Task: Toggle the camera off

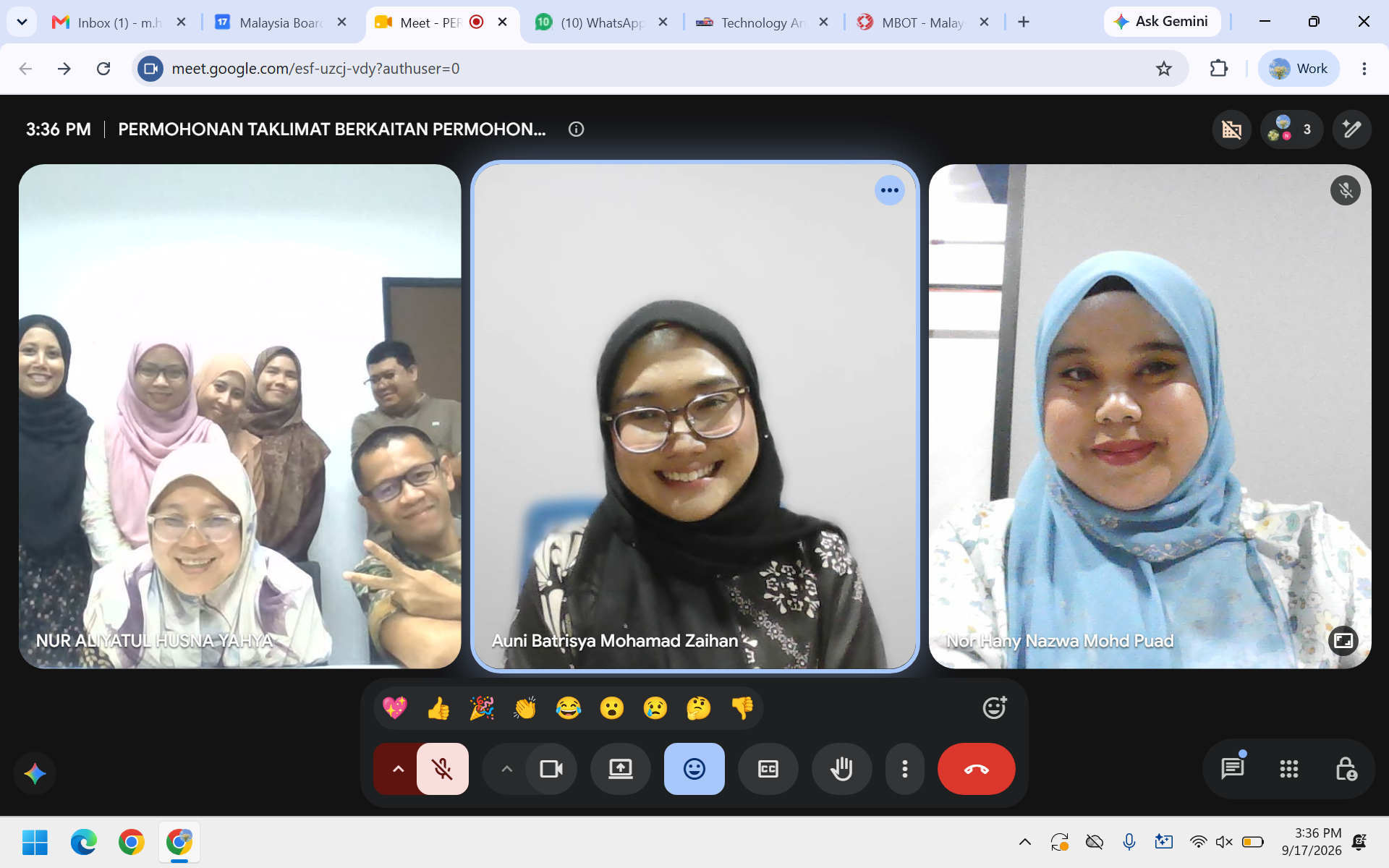Action: tap(551, 769)
